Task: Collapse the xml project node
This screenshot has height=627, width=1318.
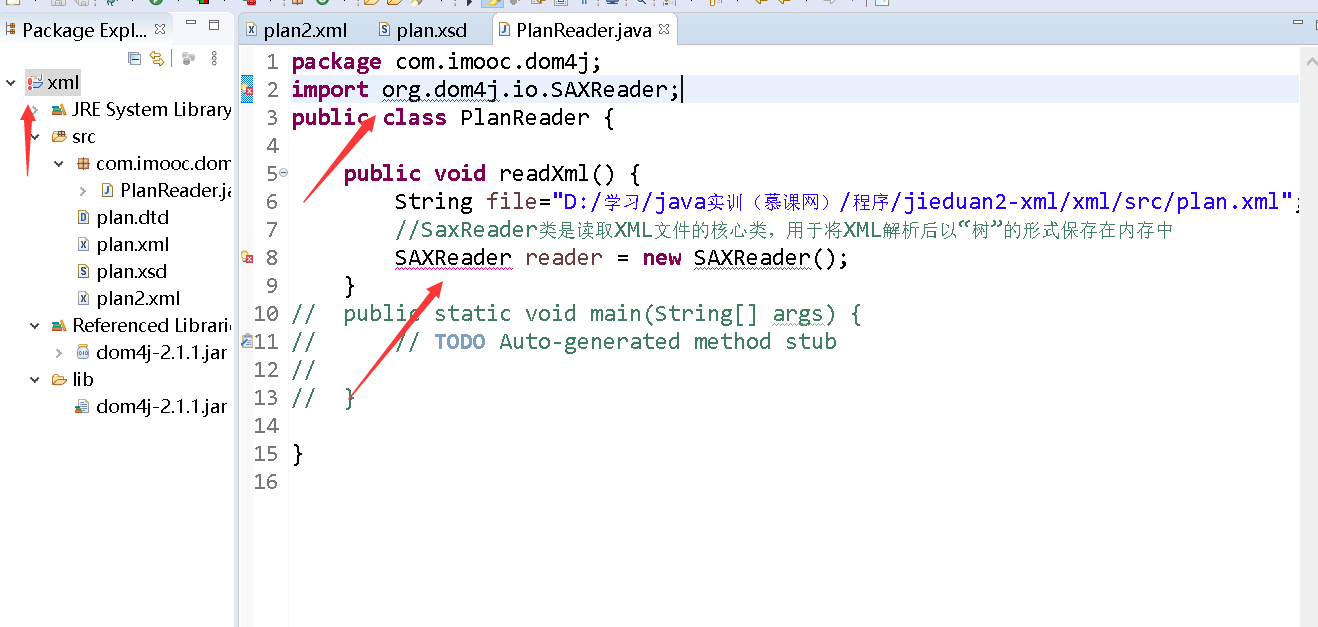Action: [x=12, y=83]
